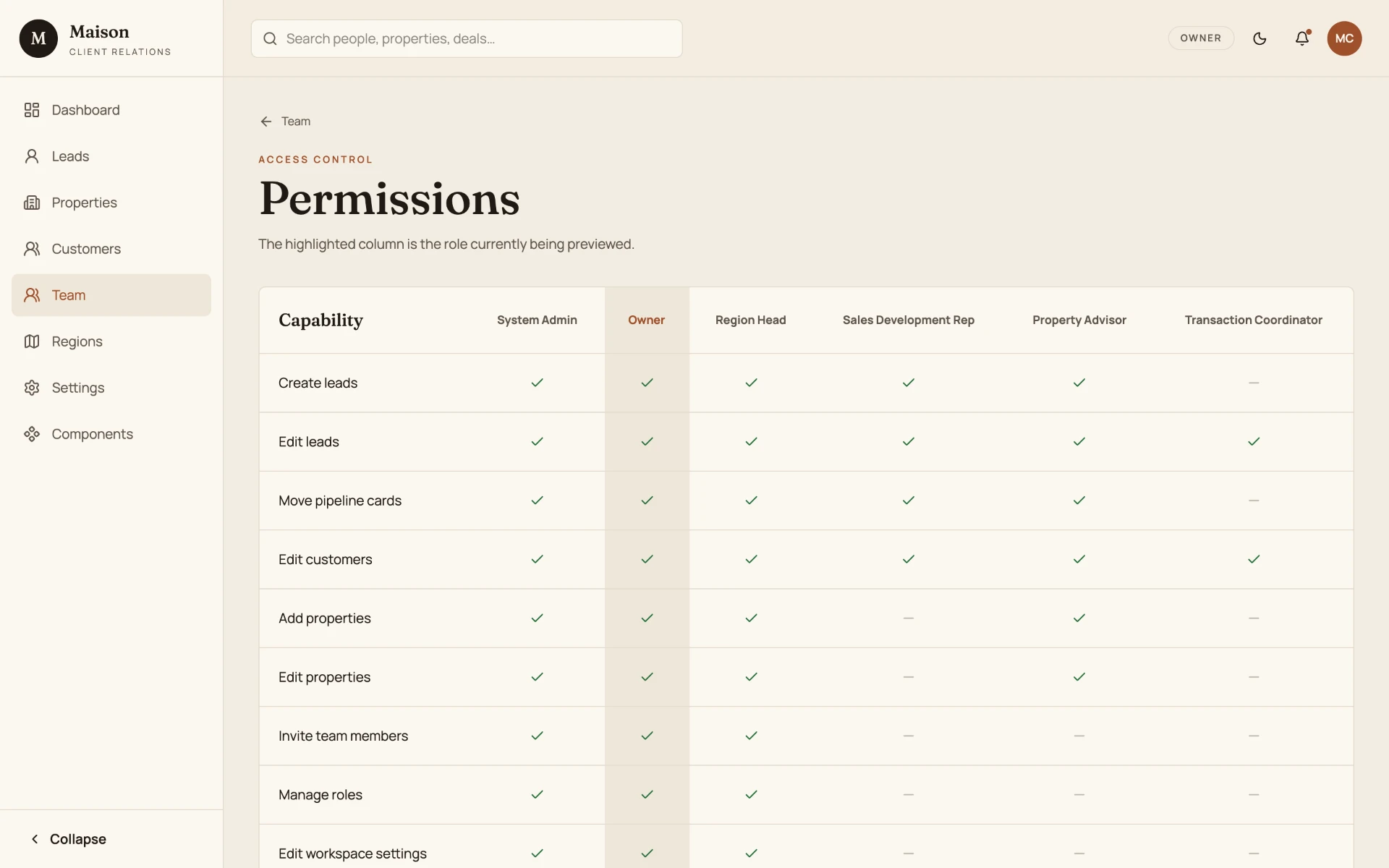Click Manage roles check for Region Head
Screen dimensions: 1389x868
(x=751, y=794)
